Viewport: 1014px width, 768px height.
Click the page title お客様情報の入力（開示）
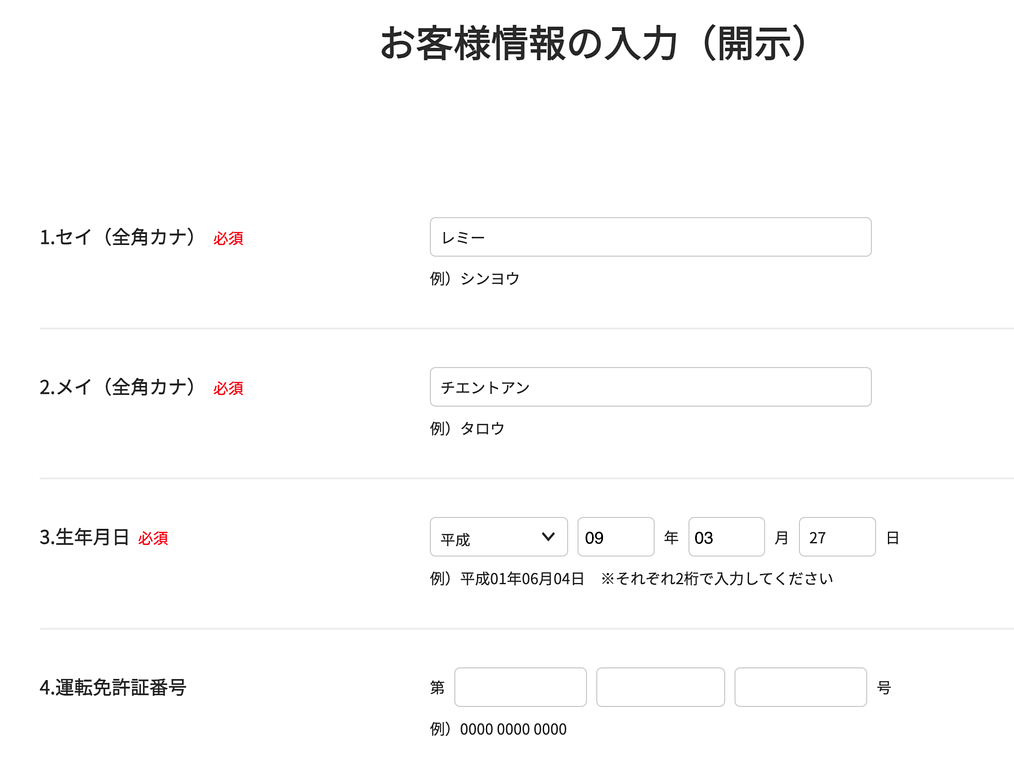(596, 44)
